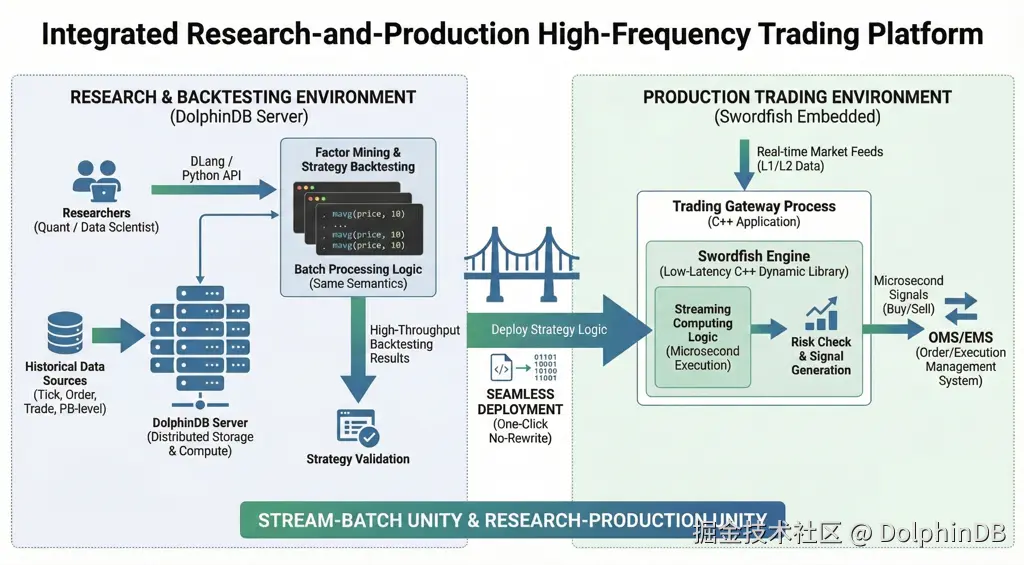Image resolution: width=1024 pixels, height=565 pixels.
Task: Click the Strategy Validation checkmark icon
Action: [358, 428]
